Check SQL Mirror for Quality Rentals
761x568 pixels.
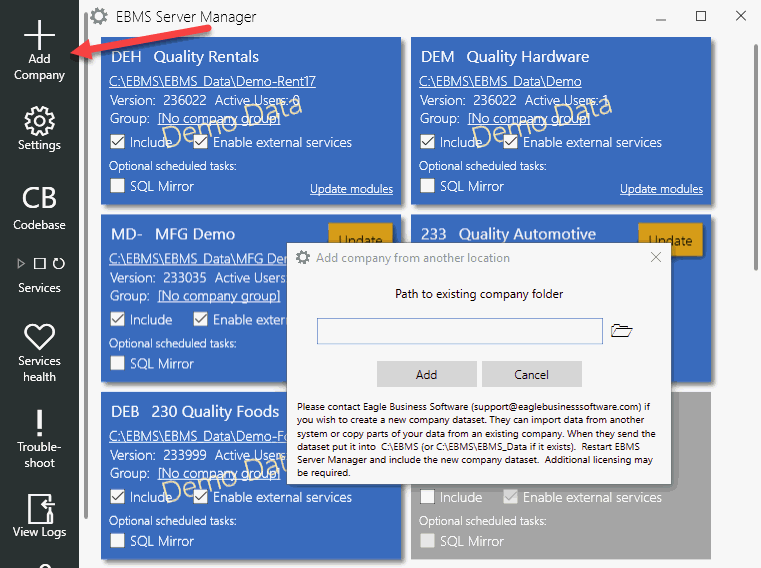coord(117,185)
